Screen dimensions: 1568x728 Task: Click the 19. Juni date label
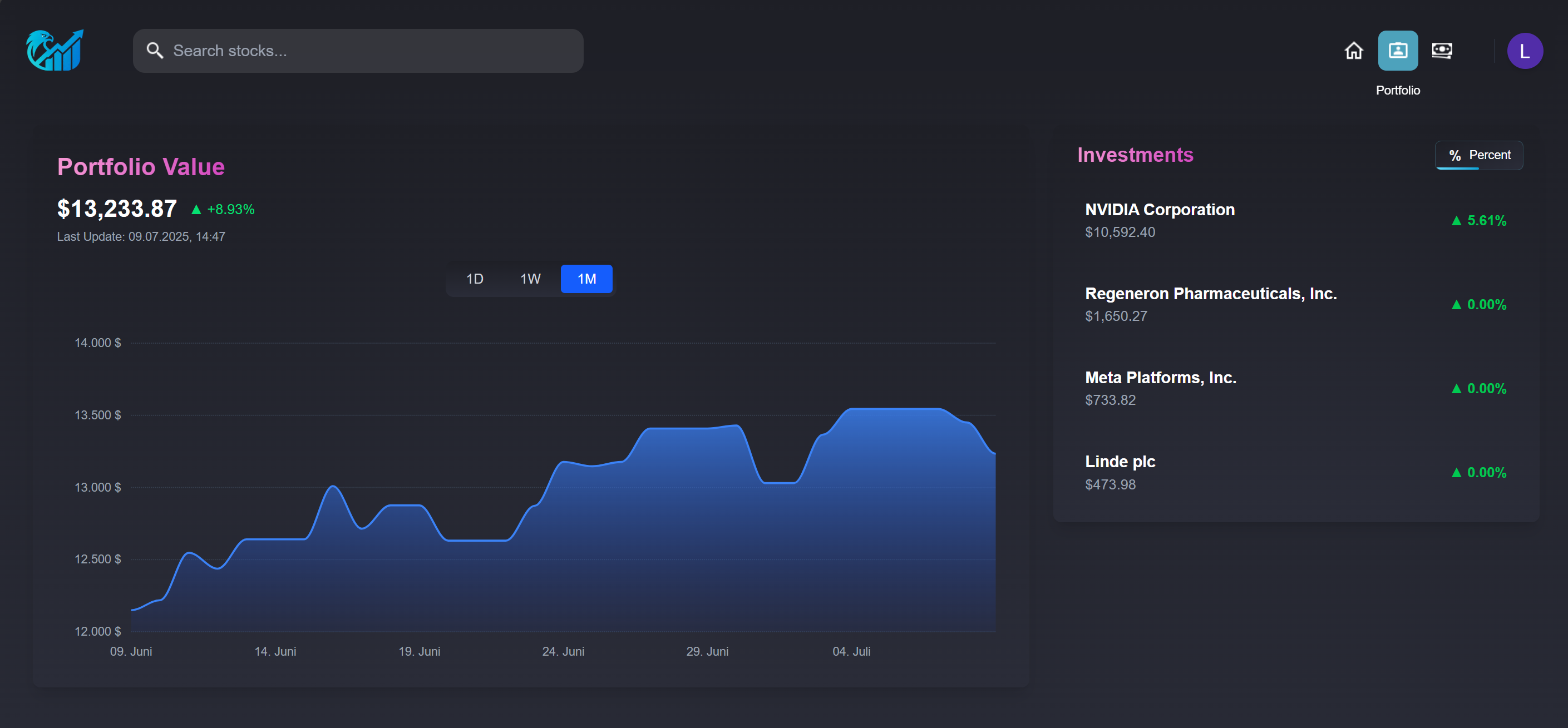(x=420, y=652)
